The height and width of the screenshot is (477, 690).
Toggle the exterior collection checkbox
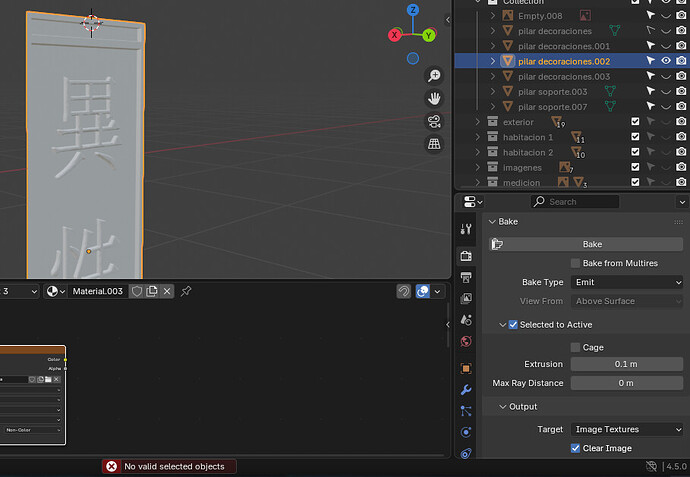tap(635, 121)
